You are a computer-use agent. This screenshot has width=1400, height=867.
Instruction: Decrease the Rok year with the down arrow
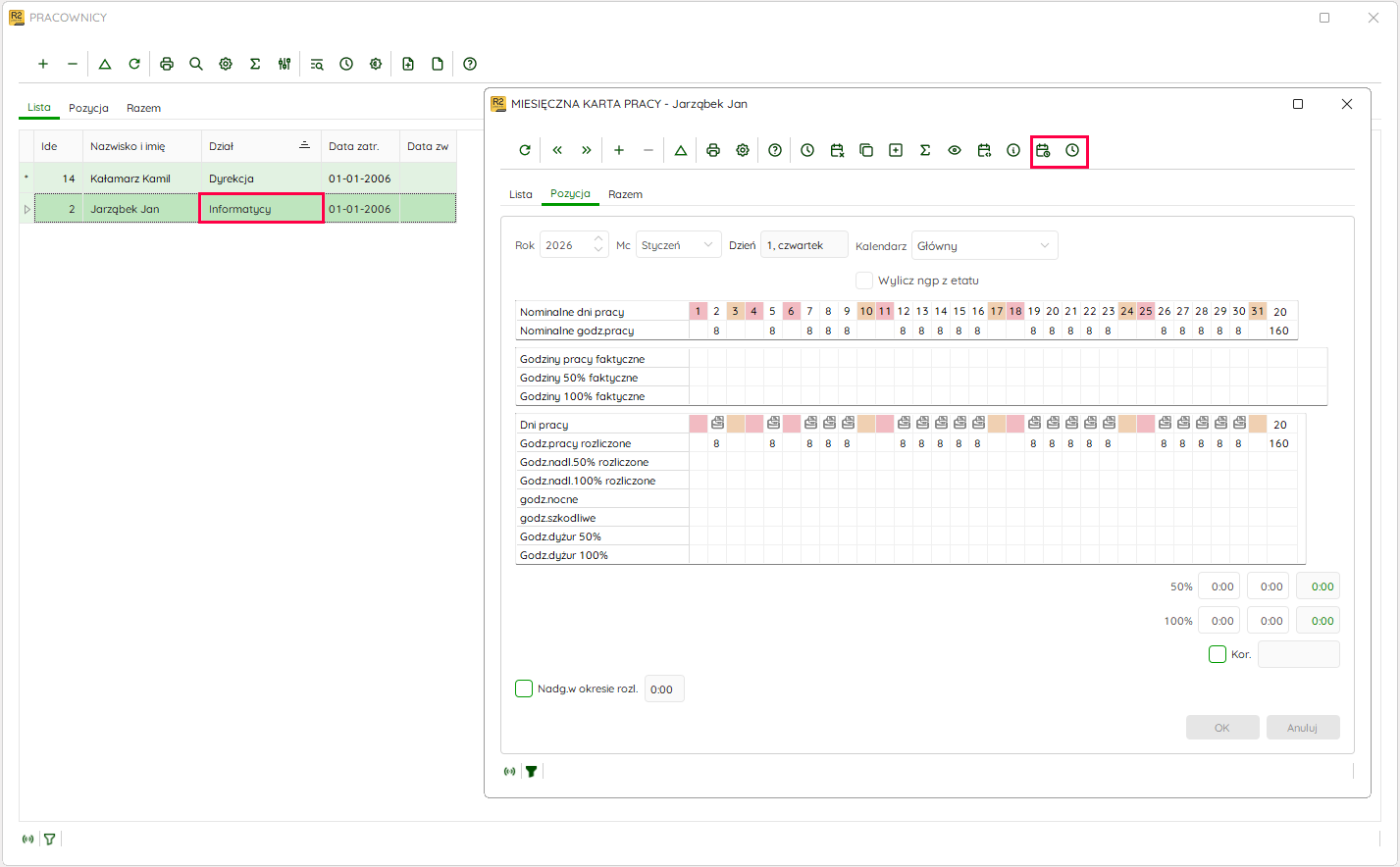pyautogui.click(x=599, y=251)
